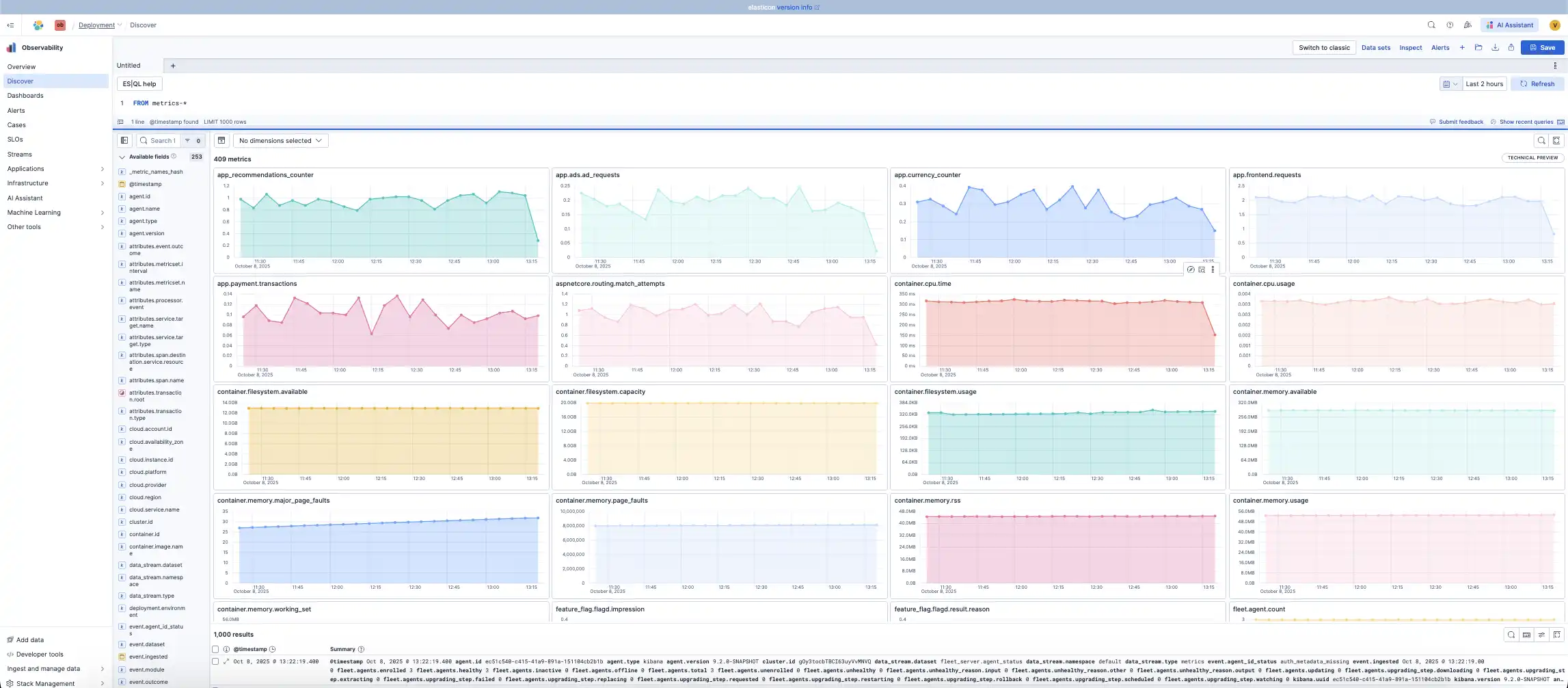Open the ES|QL help menu
Screen dimensions: 1568x688
[x=139, y=83]
